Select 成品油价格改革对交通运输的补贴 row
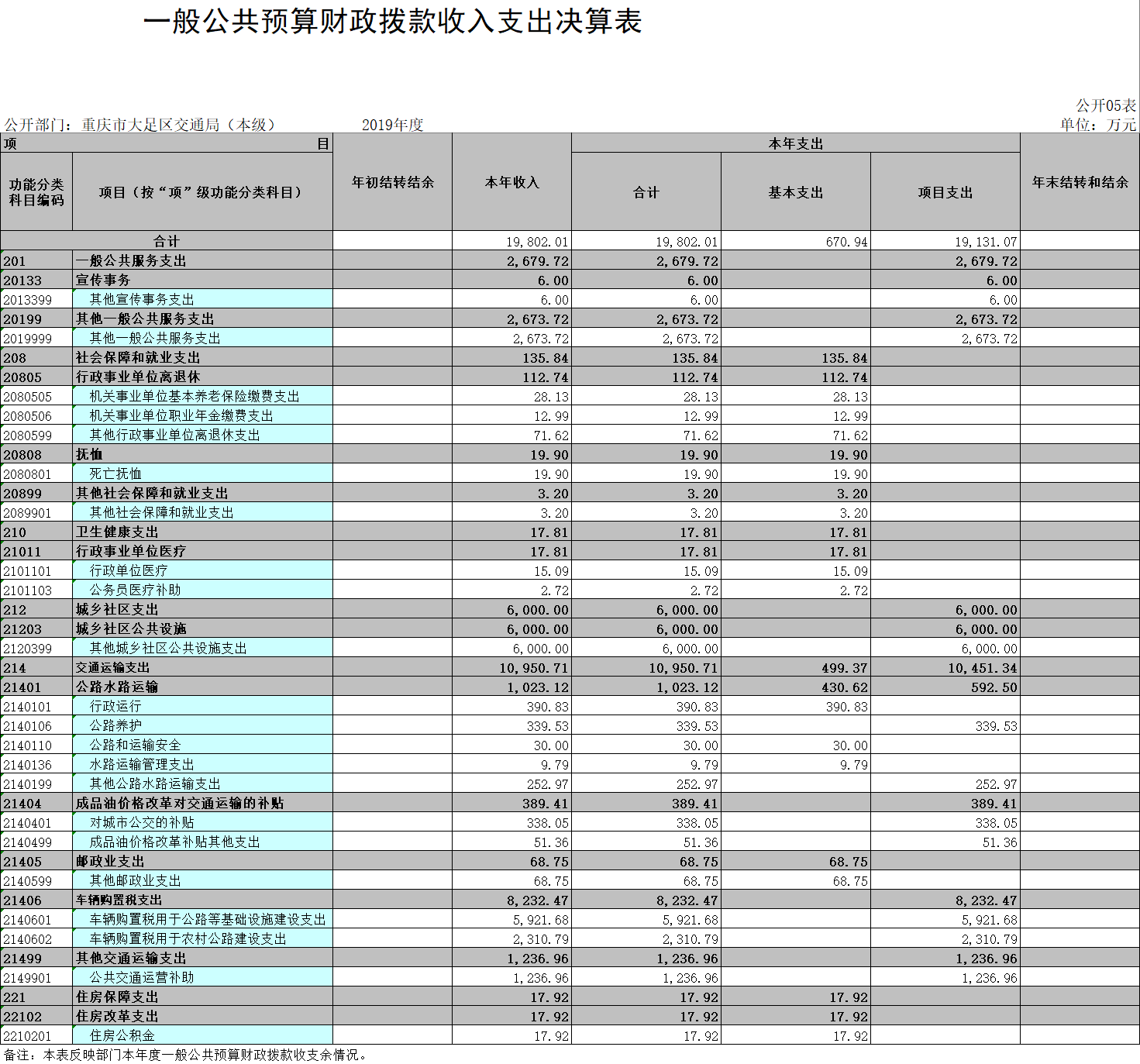The image size is (1140, 1064). pos(570,803)
